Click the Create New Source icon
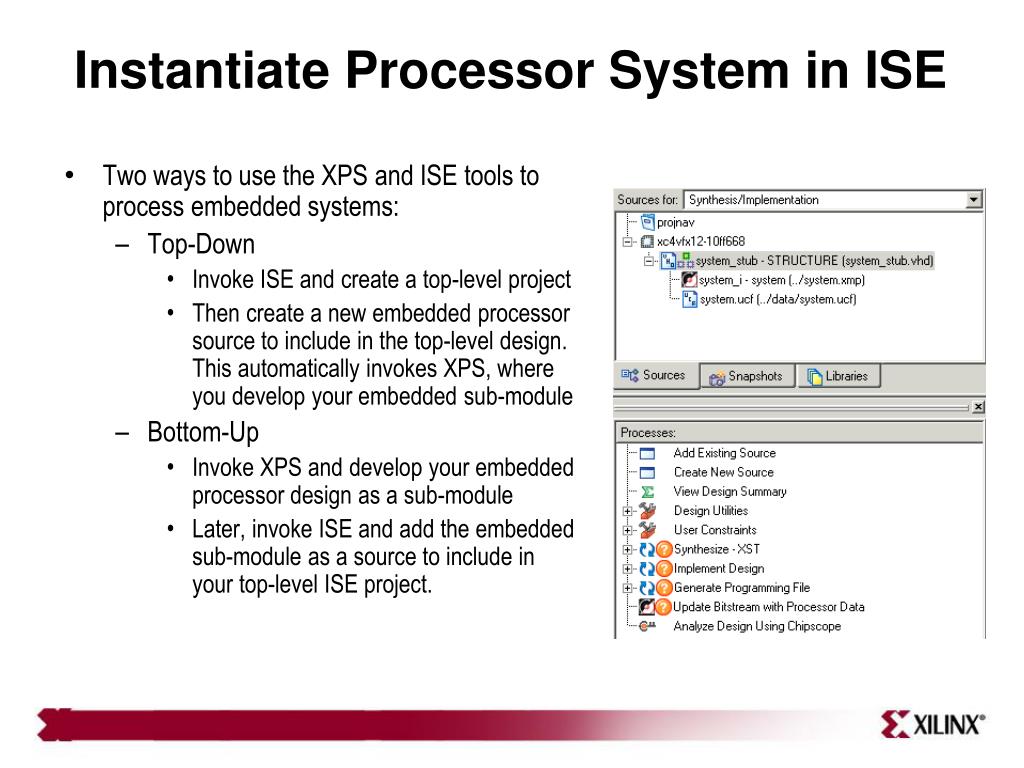 (647, 472)
